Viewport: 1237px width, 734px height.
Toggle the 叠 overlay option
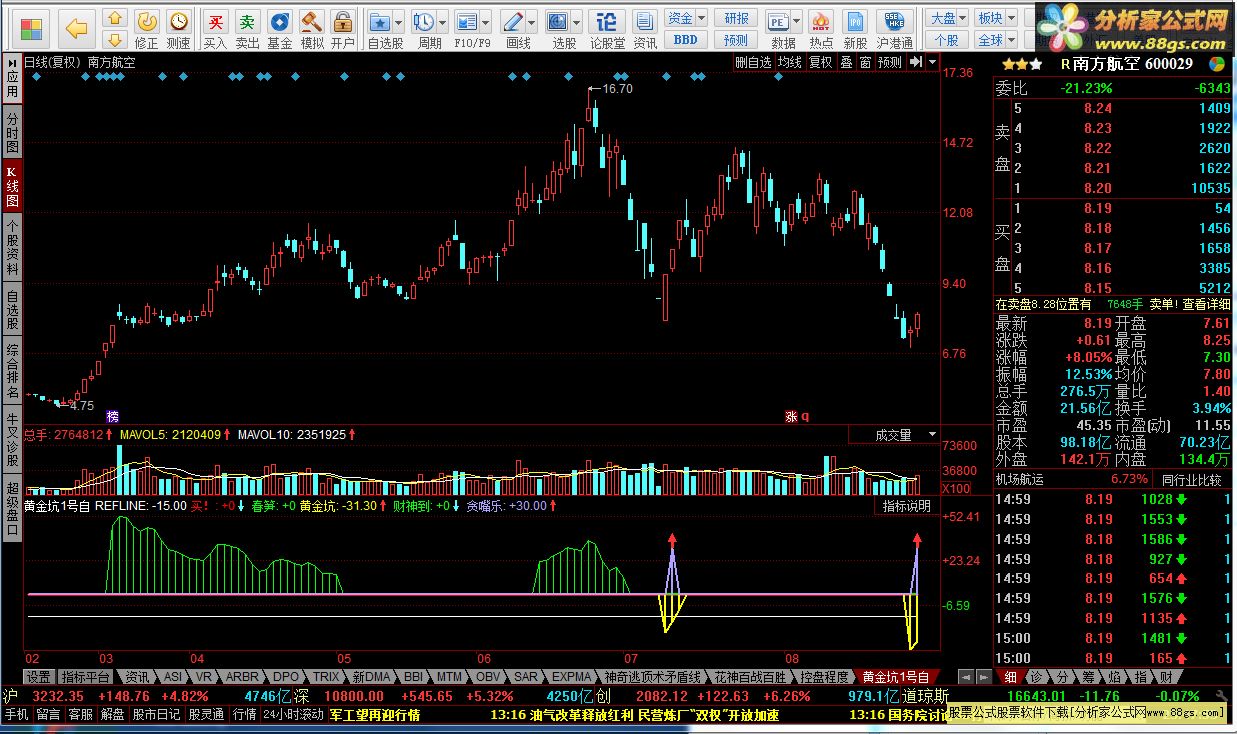[846, 62]
